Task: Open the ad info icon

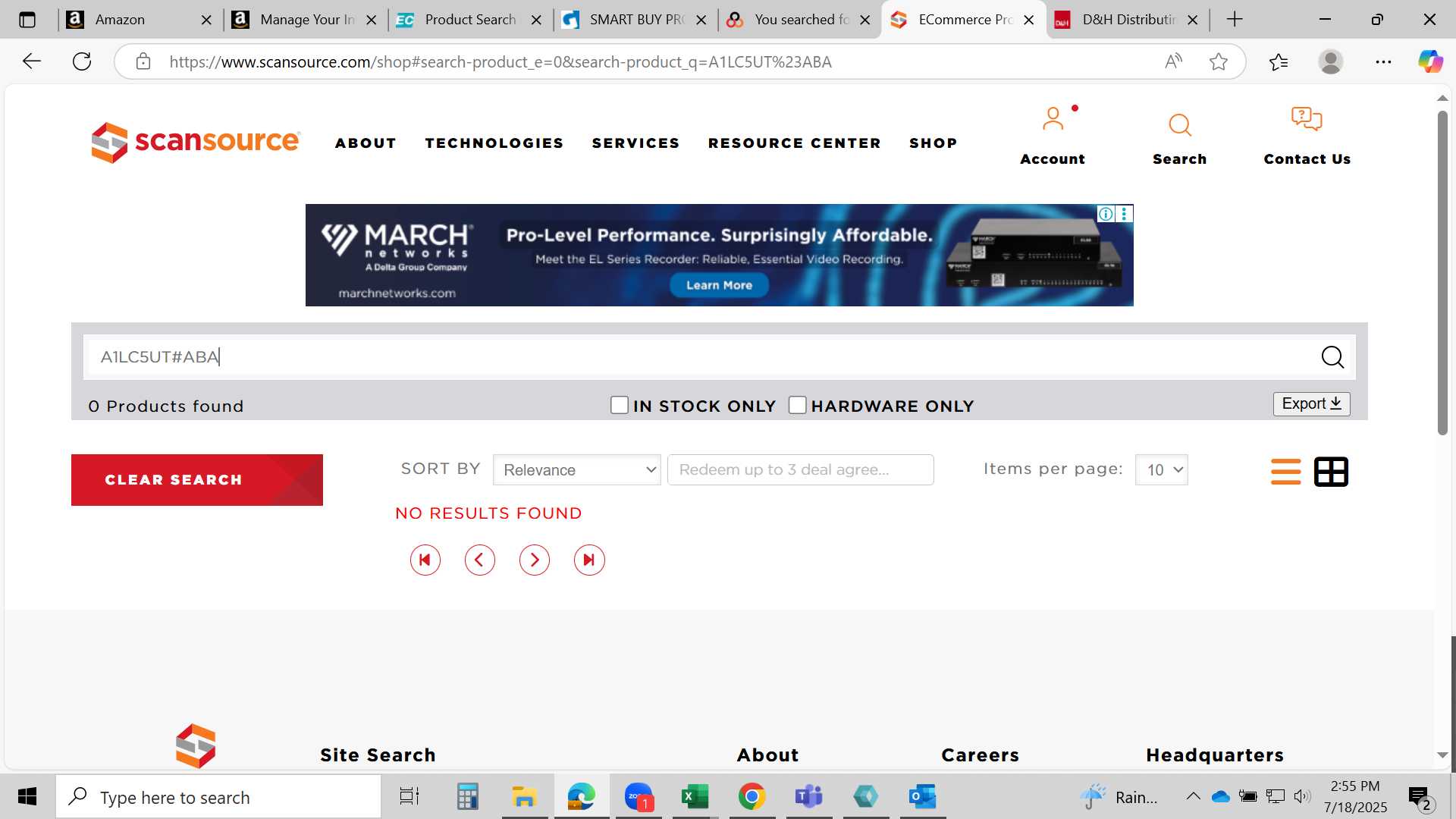Action: coord(1106,214)
